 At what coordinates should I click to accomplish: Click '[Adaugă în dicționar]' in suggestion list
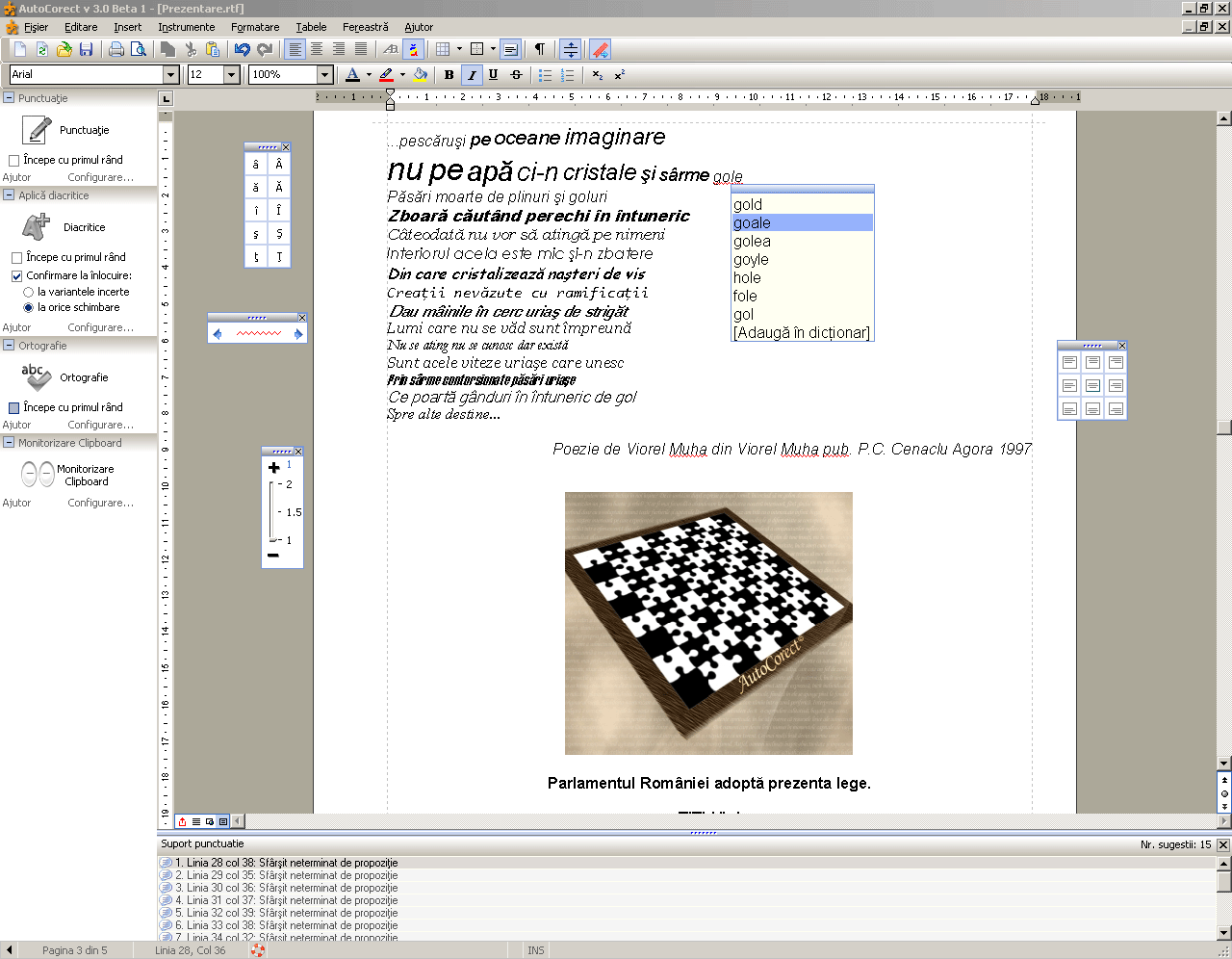coord(801,332)
